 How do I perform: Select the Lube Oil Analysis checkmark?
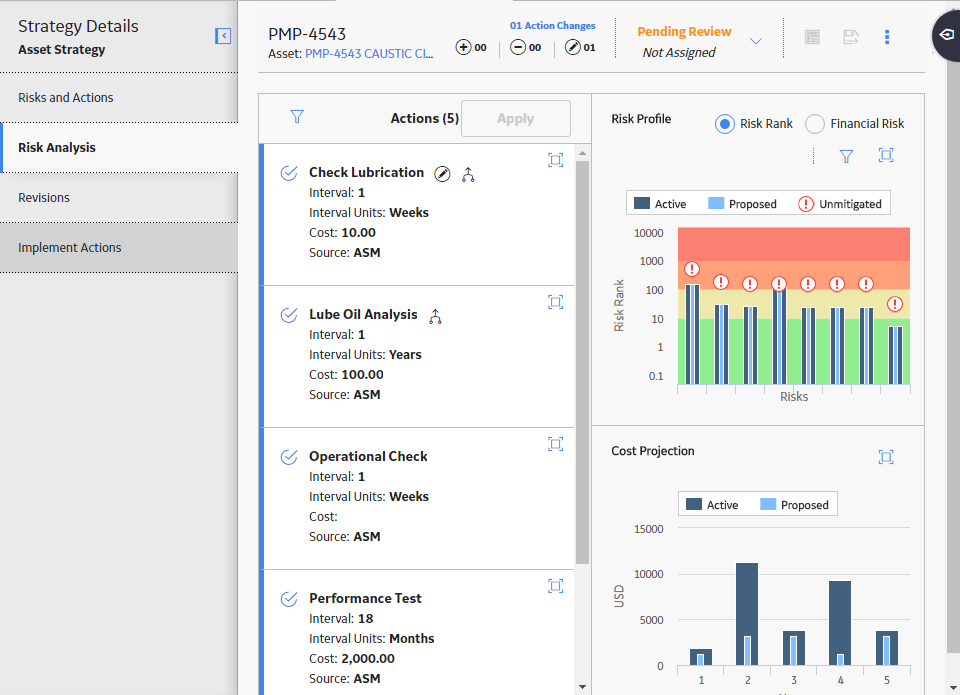point(289,315)
